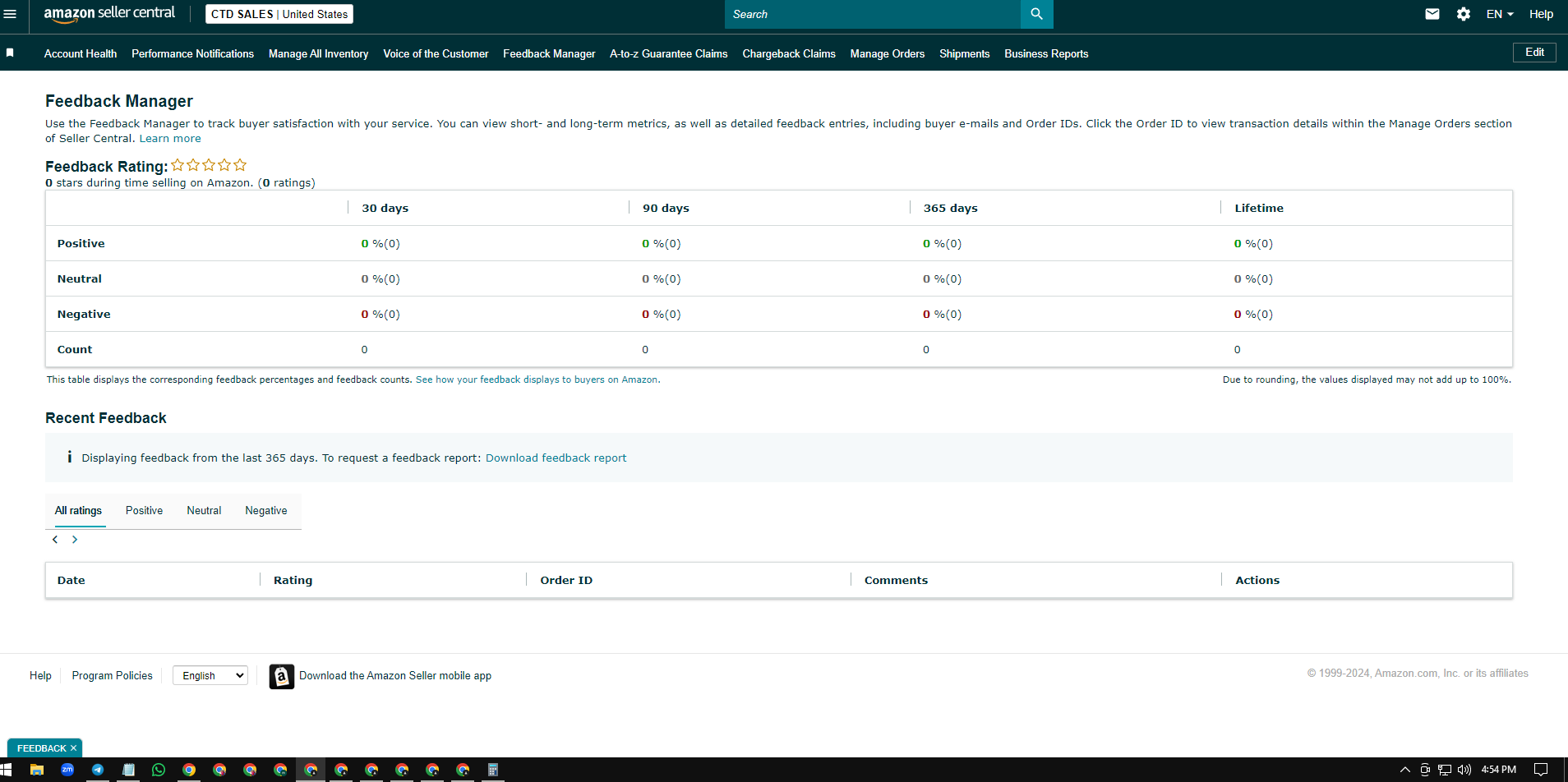
Task: Open Performance Notifications
Action: [192, 53]
